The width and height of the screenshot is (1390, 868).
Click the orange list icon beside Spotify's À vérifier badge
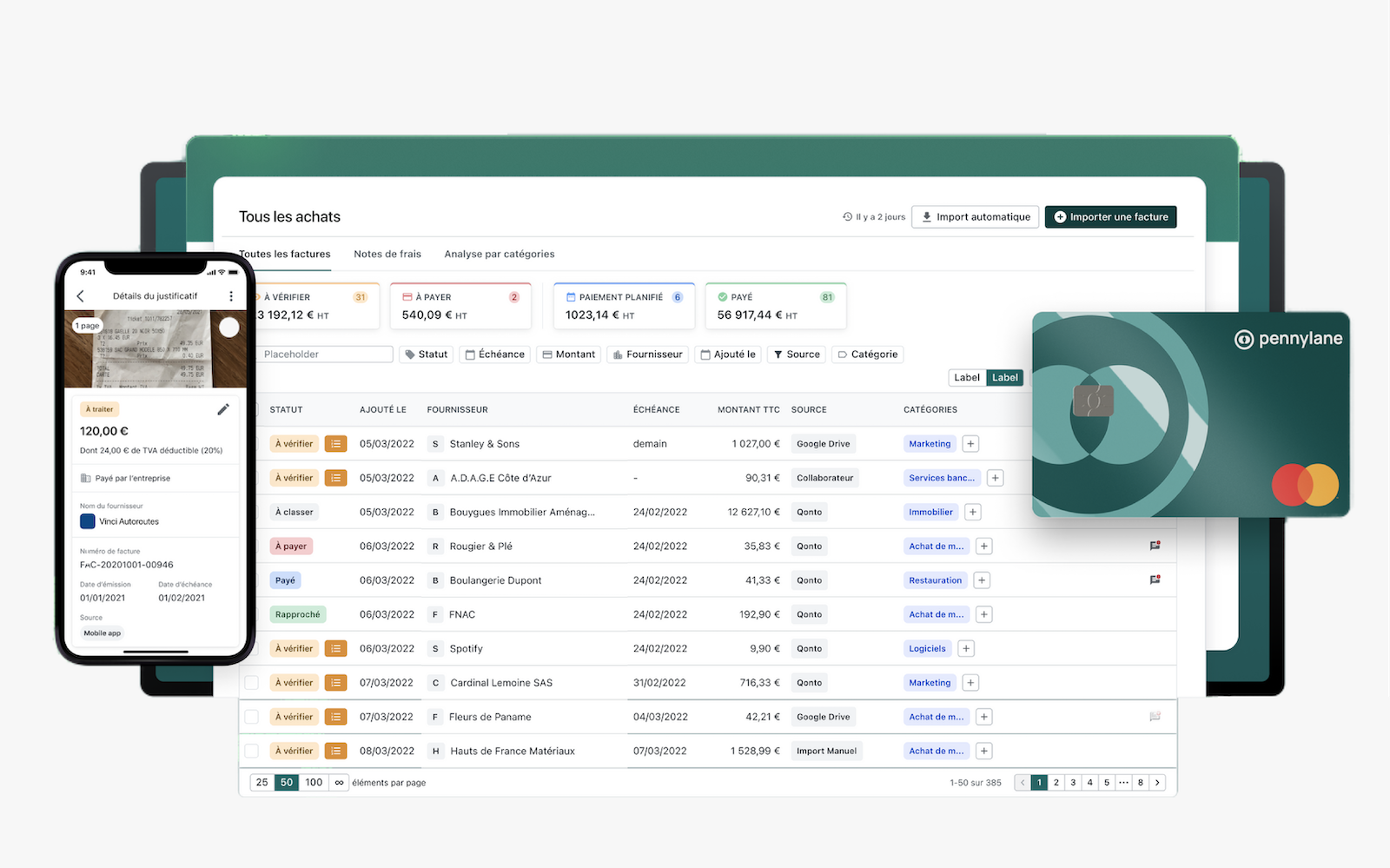coord(336,648)
